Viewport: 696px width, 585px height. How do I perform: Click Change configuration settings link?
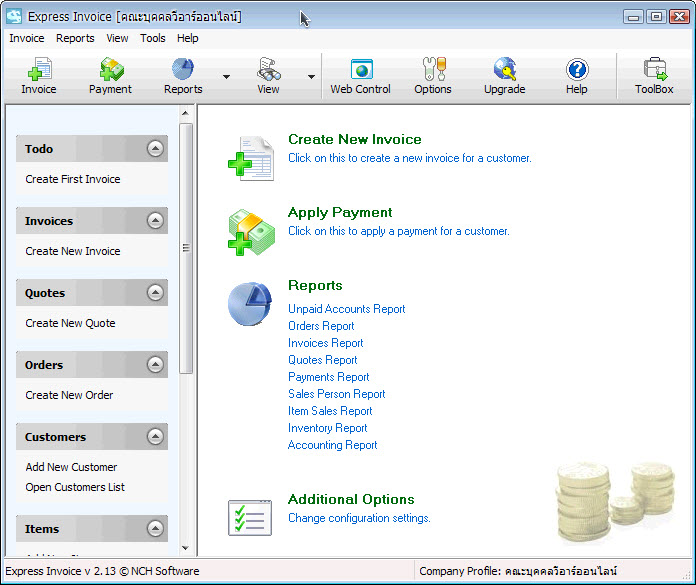(359, 518)
